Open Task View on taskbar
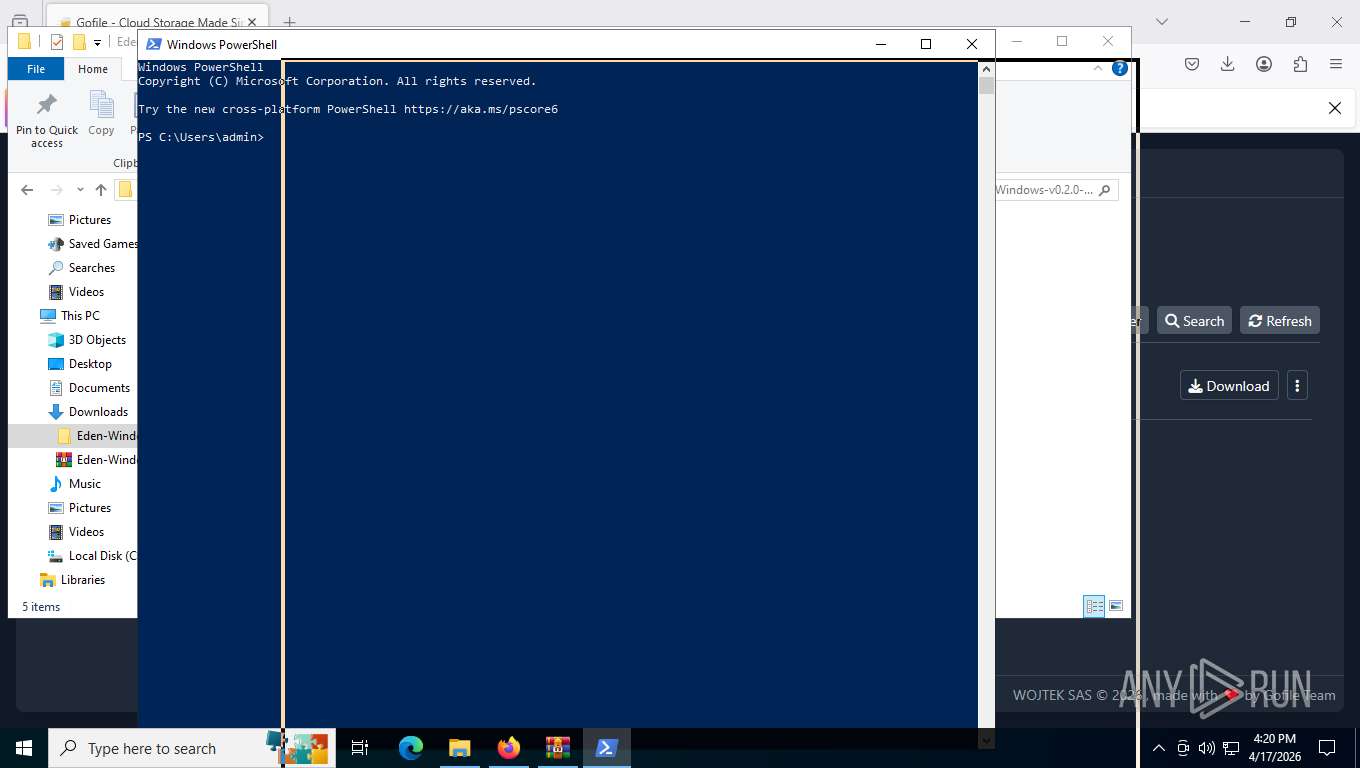The image size is (1360, 768). (x=360, y=748)
